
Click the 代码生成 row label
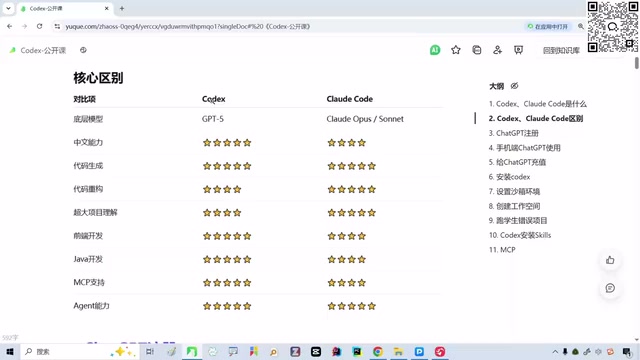88,166
